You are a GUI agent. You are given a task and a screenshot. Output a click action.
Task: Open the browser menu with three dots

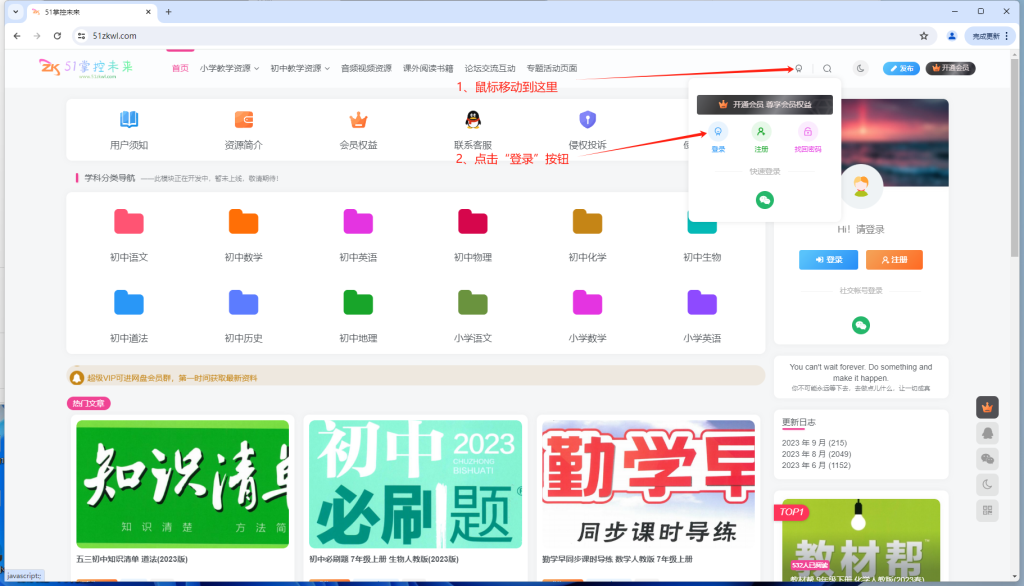pyautogui.click(x=1005, y=35)
